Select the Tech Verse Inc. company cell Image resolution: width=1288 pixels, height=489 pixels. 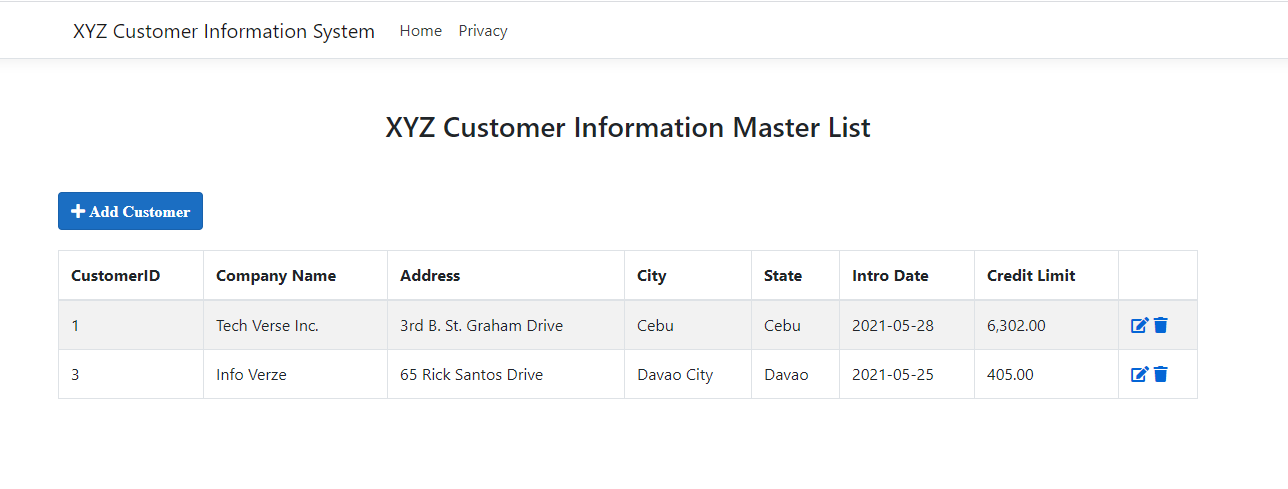click(267, 325)
